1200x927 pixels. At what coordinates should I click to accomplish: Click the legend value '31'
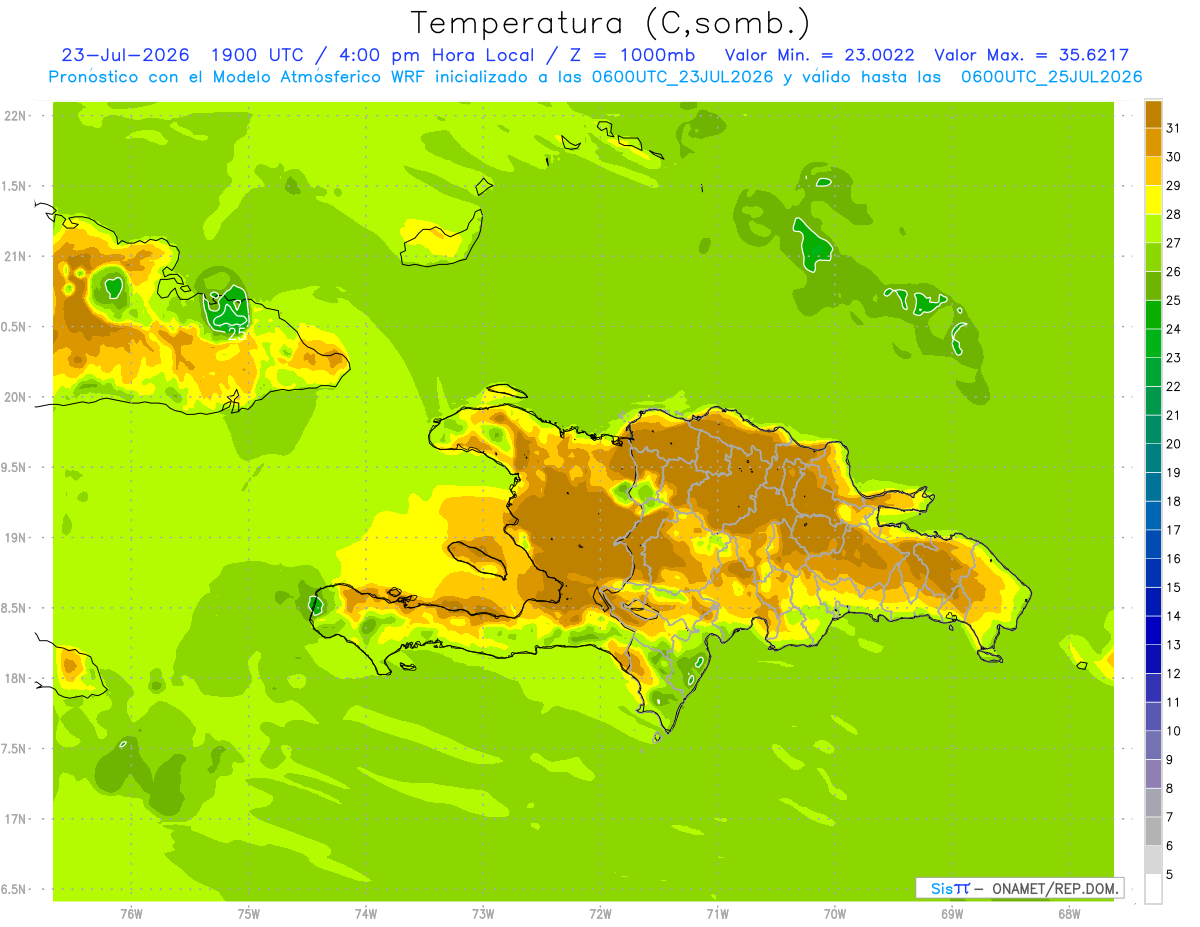point(1173,128)
